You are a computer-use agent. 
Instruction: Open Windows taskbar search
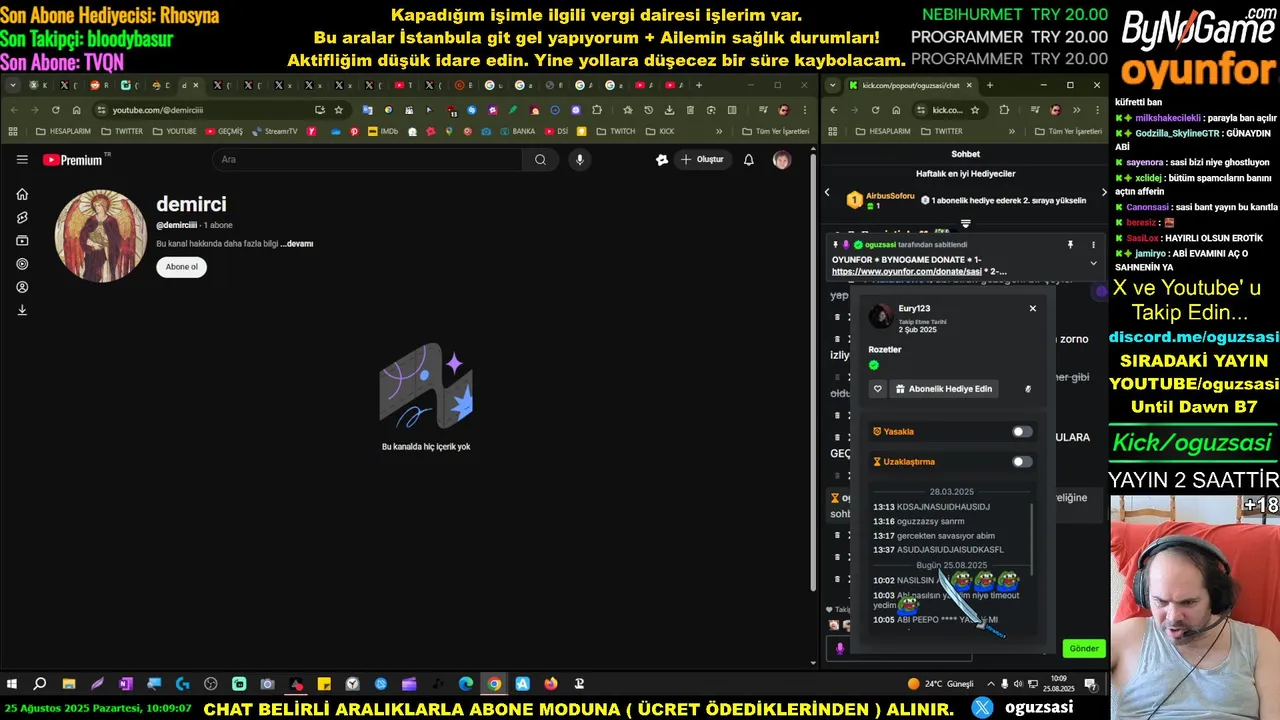point(40,684)
